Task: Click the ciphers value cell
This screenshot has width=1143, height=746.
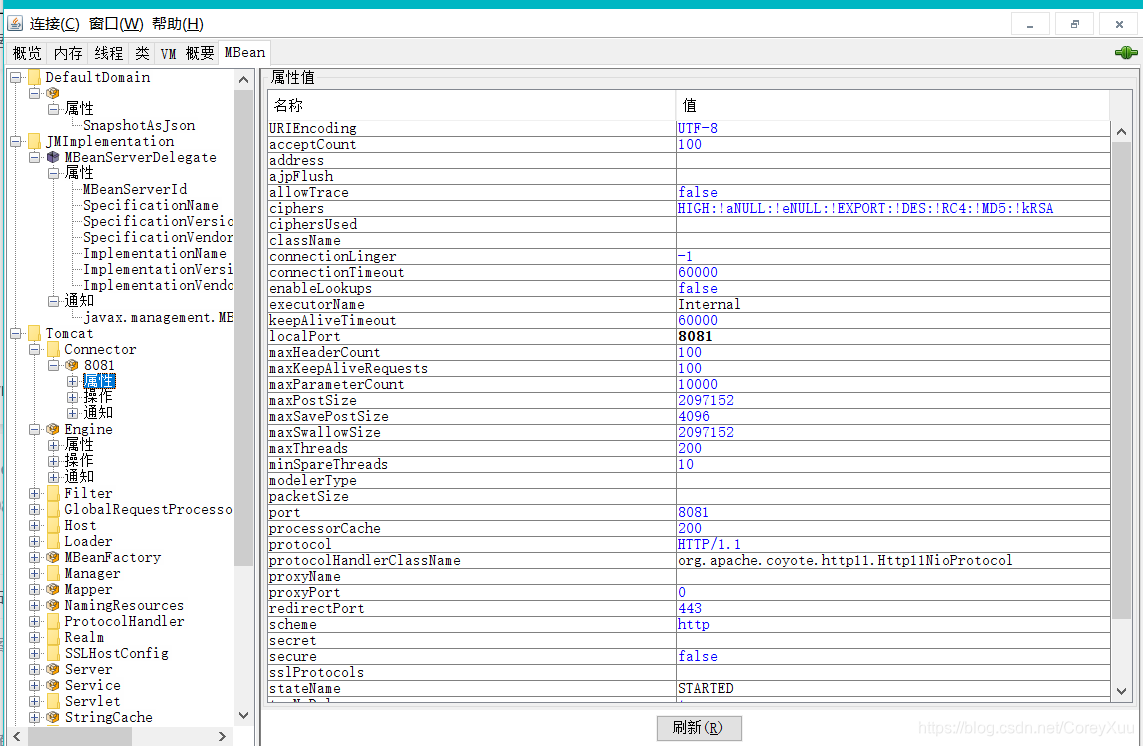Action: 893,209
